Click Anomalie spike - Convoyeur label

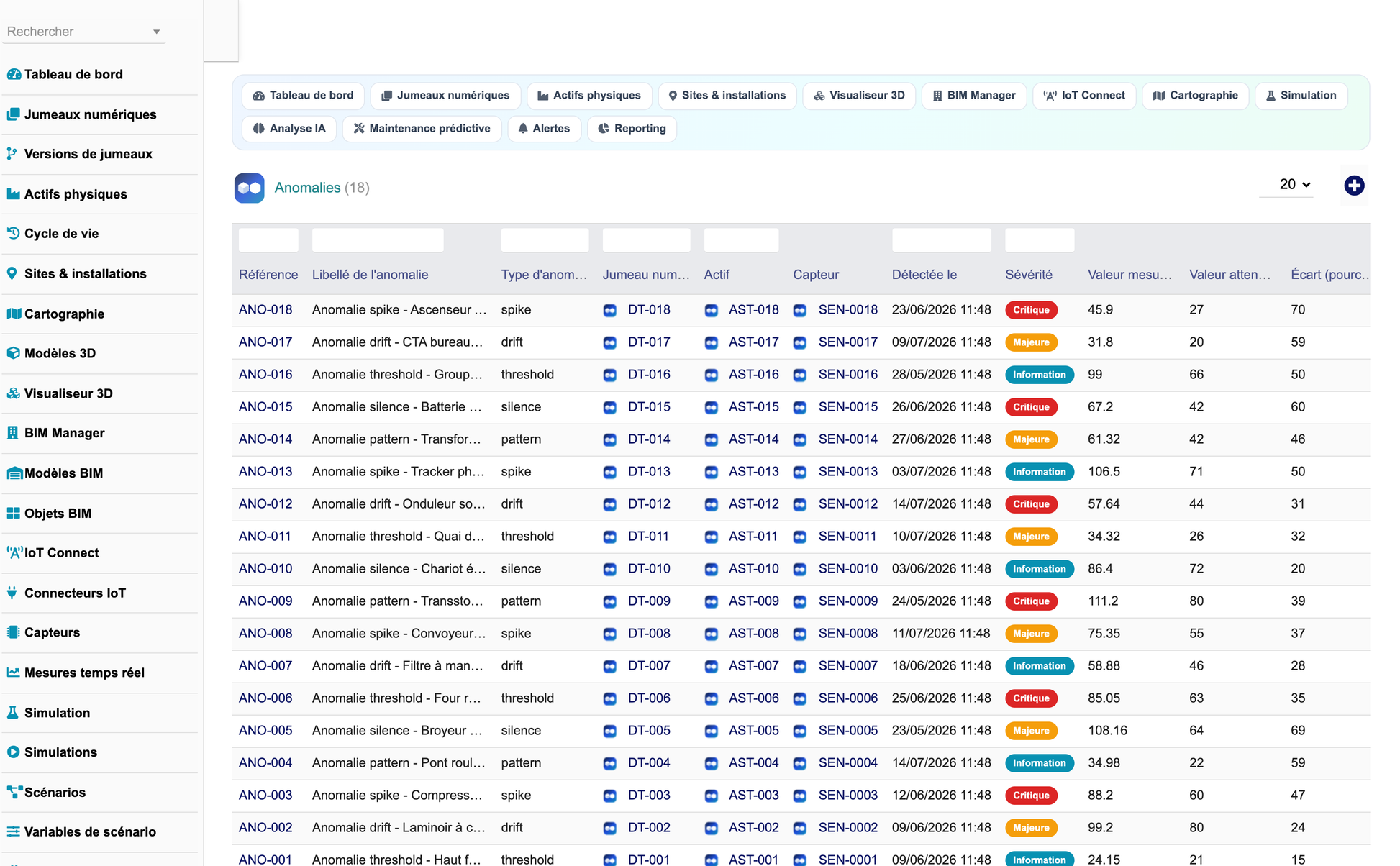(x=399, y=634)
